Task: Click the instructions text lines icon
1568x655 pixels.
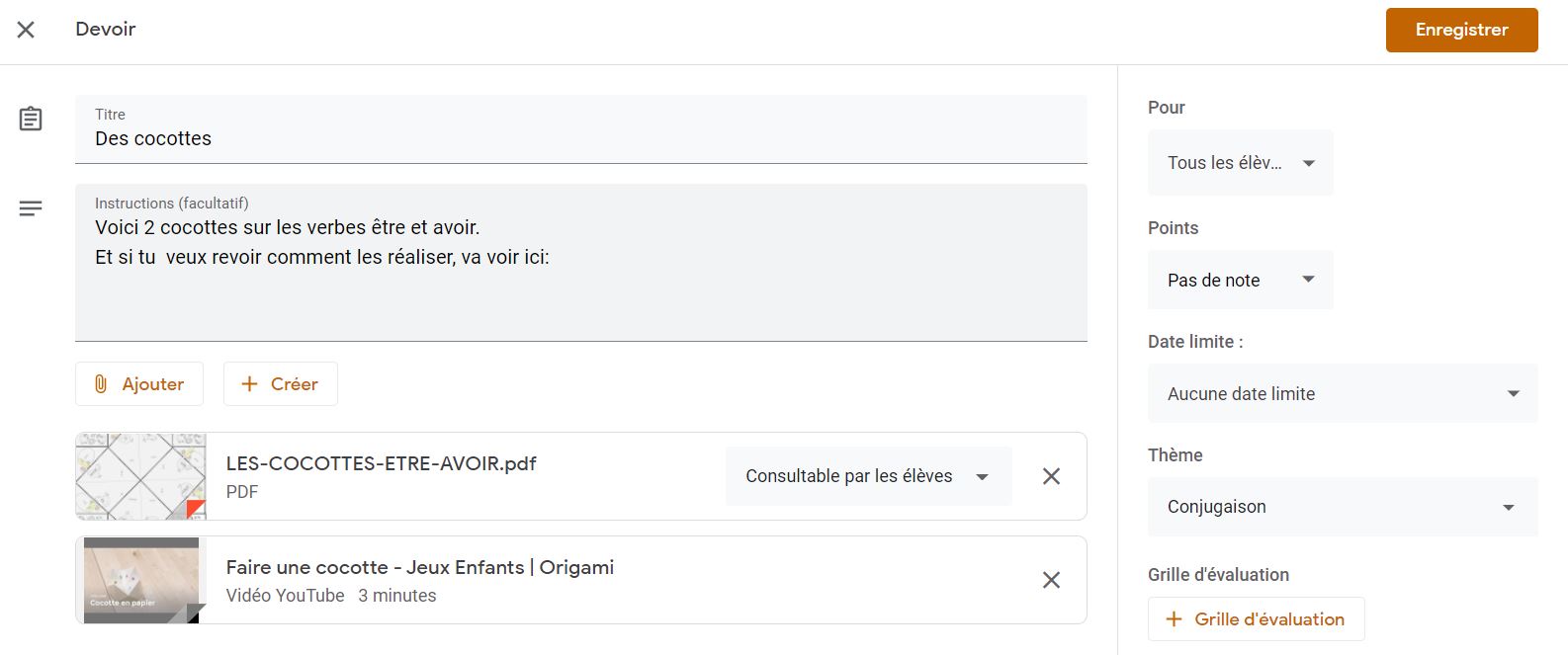Action: click(31, 208)
